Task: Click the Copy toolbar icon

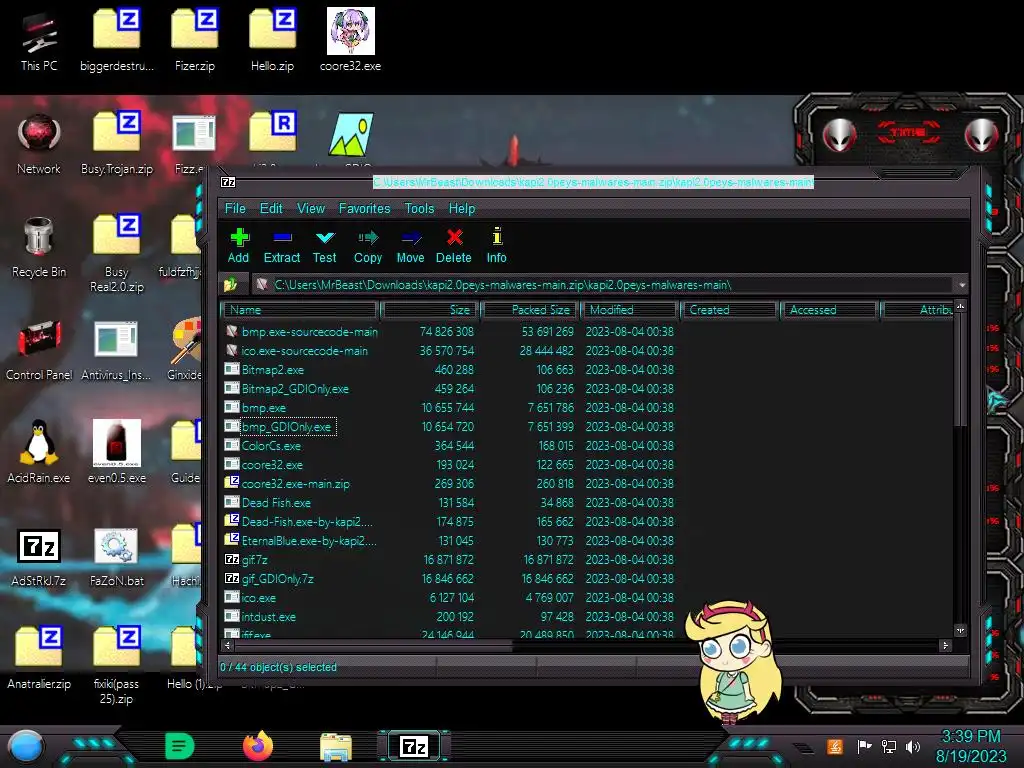Action: [x=368, y=246]
